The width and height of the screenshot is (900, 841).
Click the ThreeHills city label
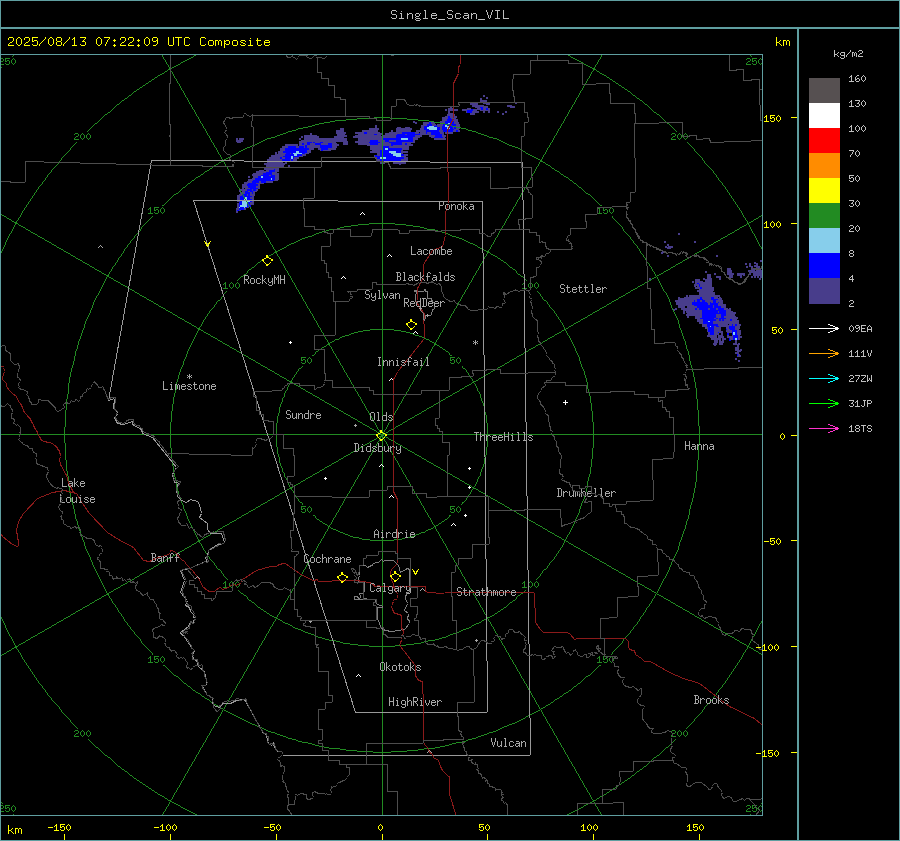click(503, 437)
